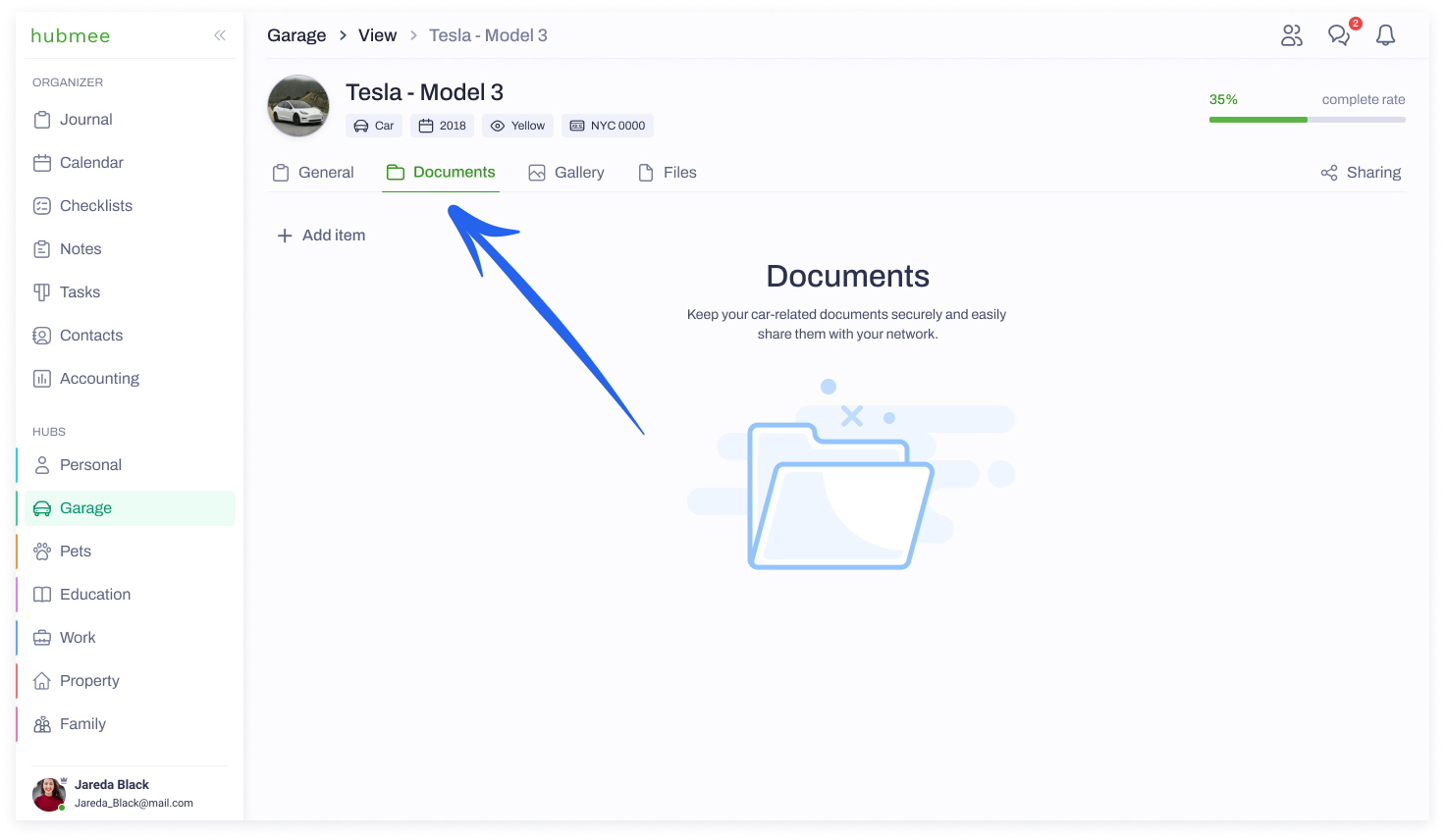Click the Jareda_Black@mail.com email text

134,803
